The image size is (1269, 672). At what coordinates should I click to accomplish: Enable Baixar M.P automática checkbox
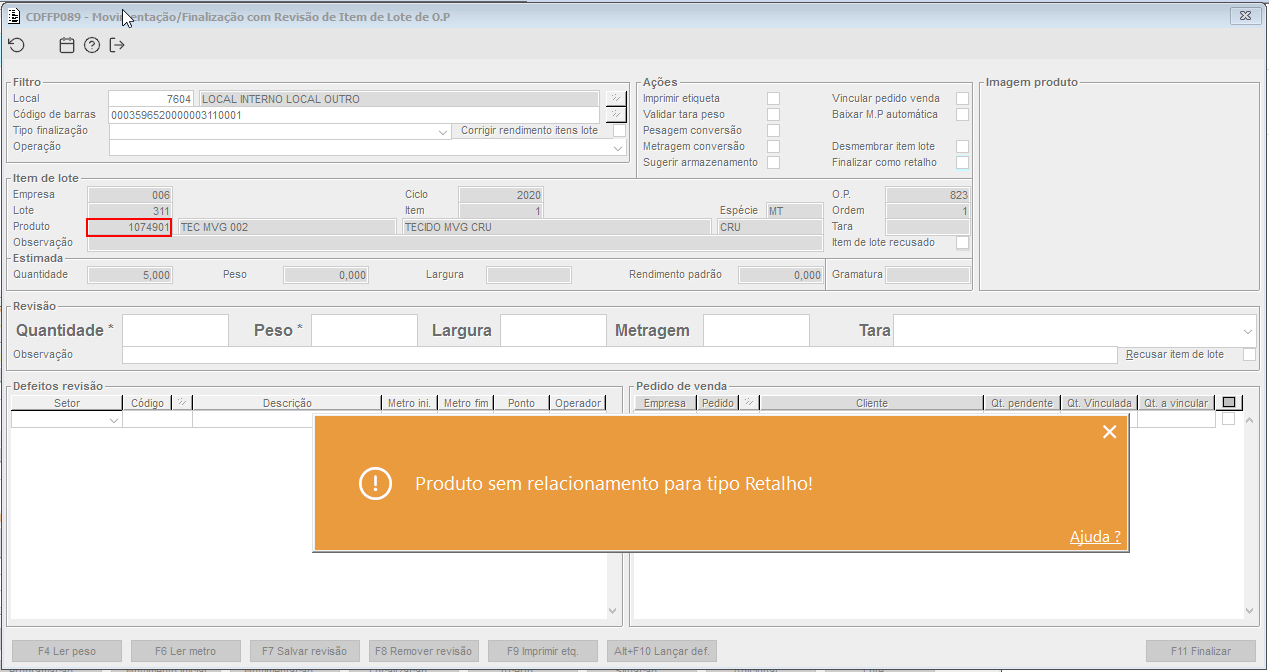962,114
